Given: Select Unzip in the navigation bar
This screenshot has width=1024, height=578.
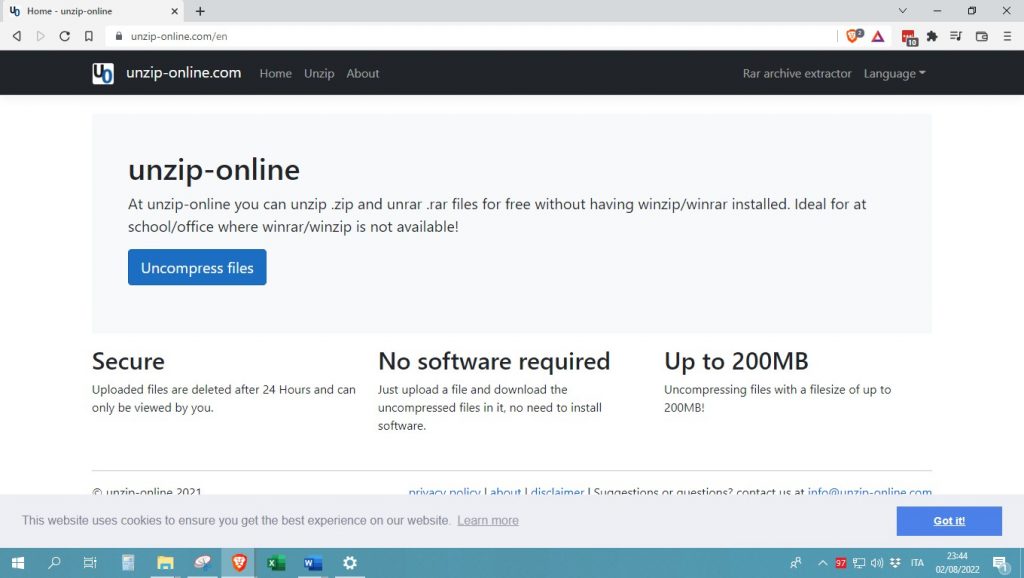Looking at the screenshot, I should click(319, 73).
